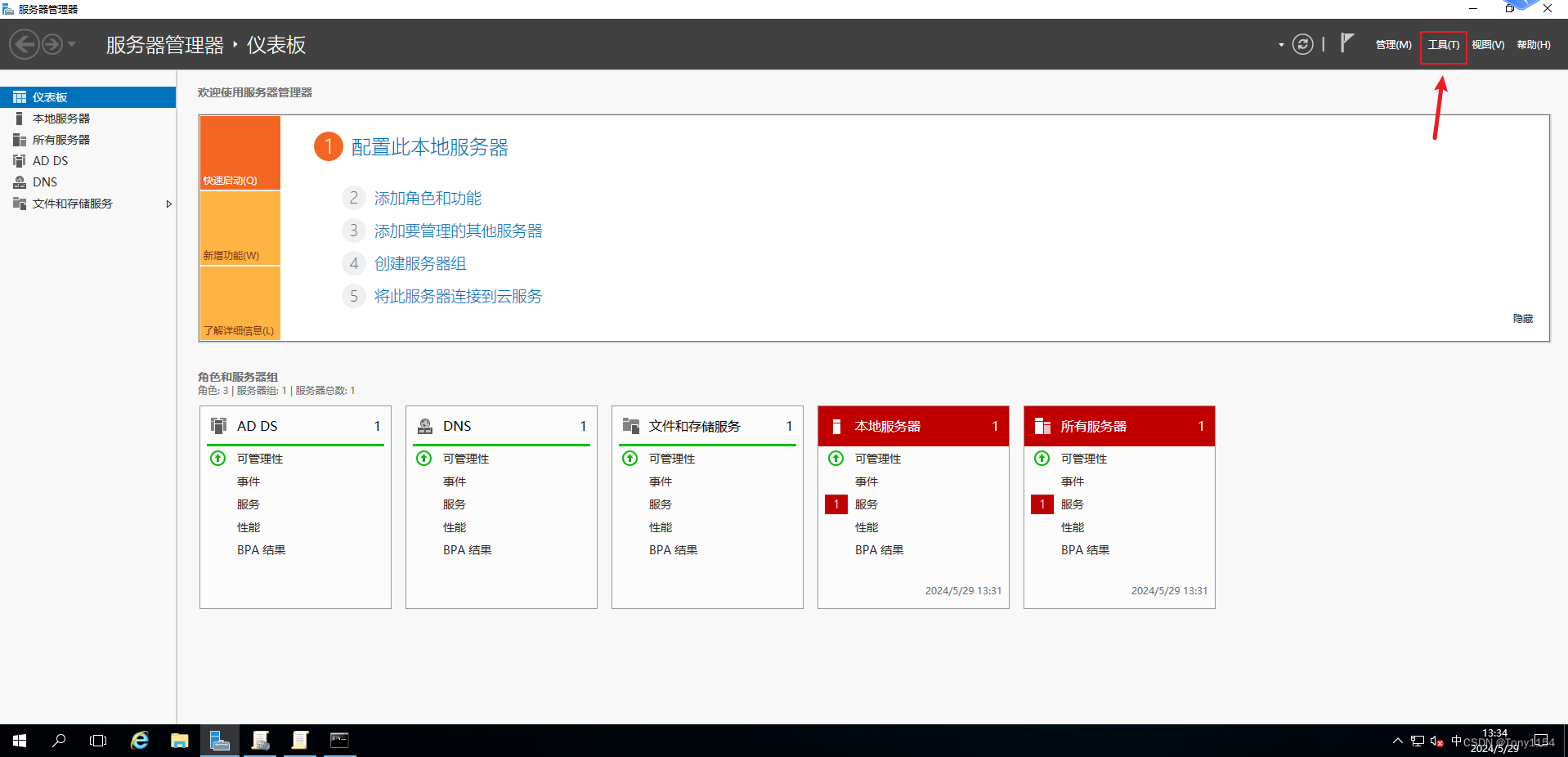Click the DNS tile header icon
Screen dimensions: 1568x757
click(x=425, y=426)
